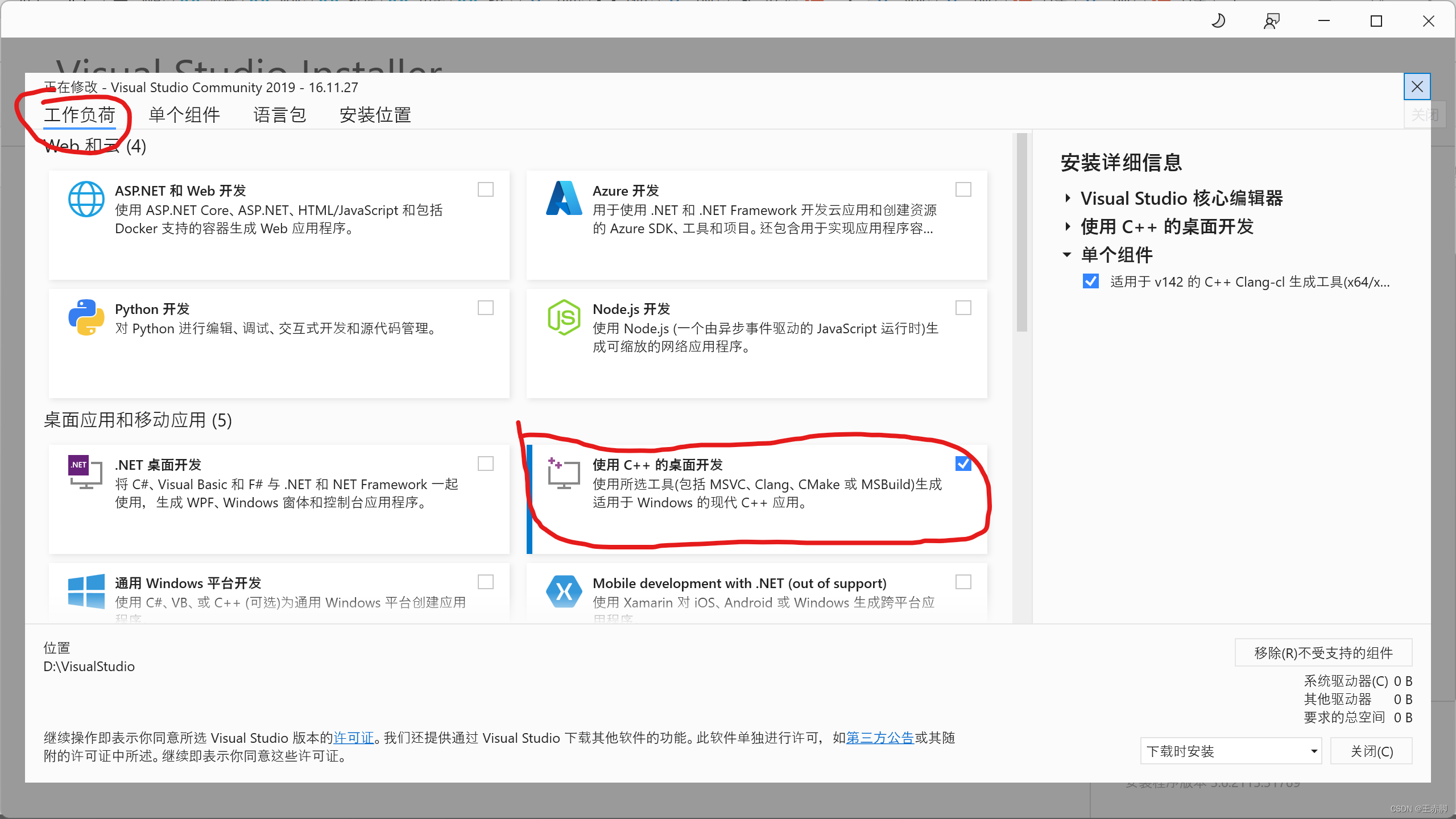Click the Xamarin mobile development icon
1456x819 pixels.
click(564, 591)
